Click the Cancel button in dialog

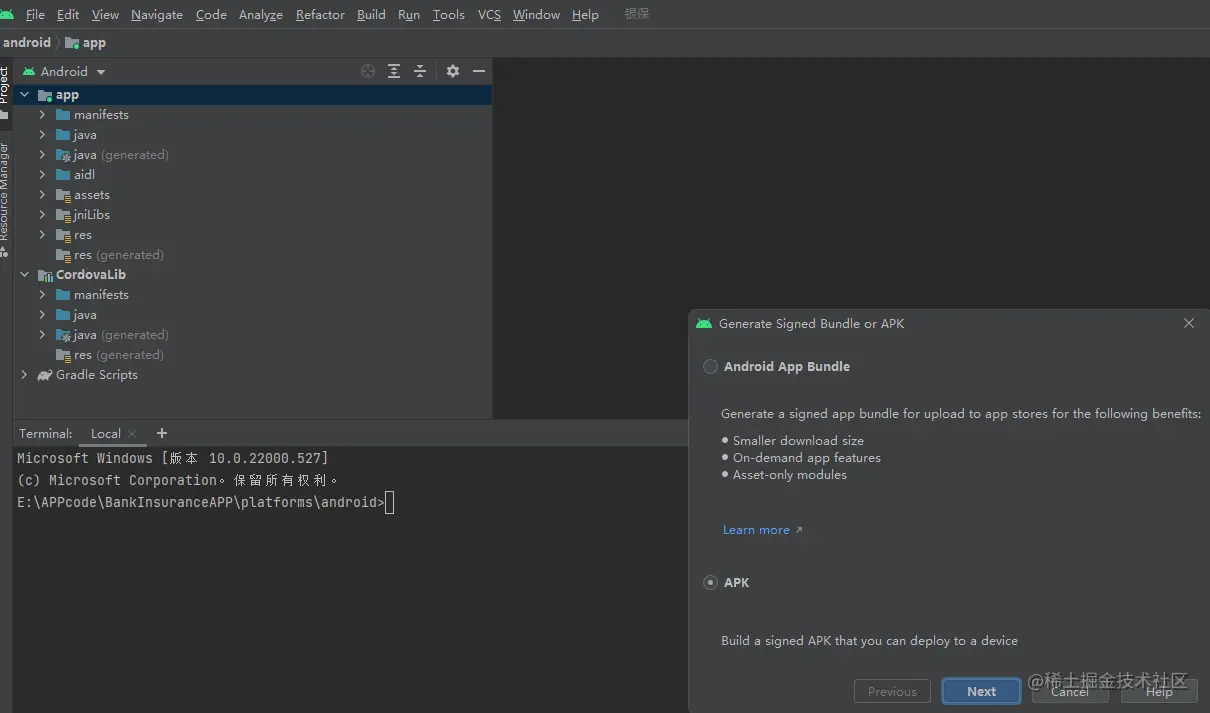pyautogui.click(x=1069, y=691)
